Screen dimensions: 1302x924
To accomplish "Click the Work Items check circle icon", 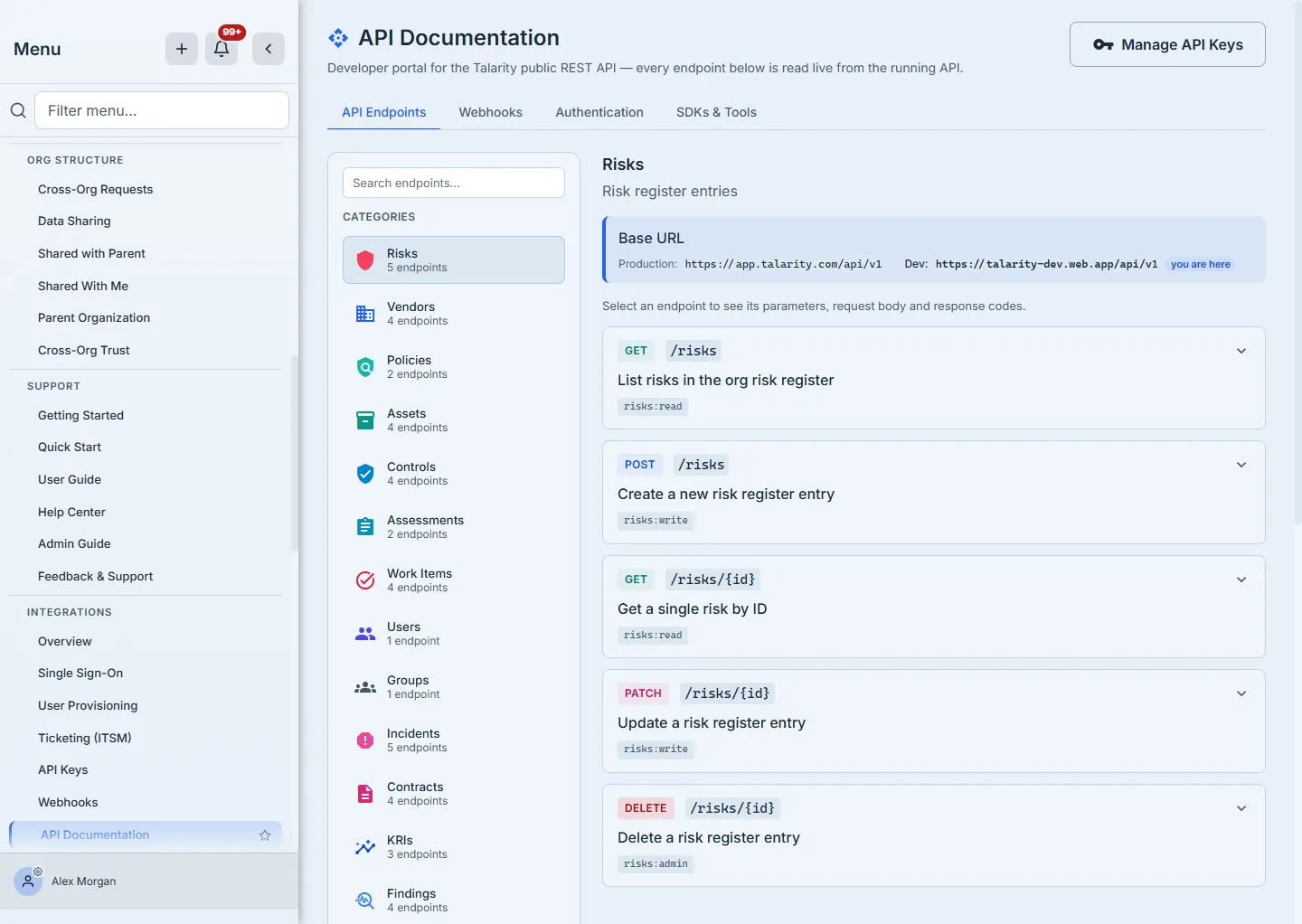I will (x=365, y=580).
